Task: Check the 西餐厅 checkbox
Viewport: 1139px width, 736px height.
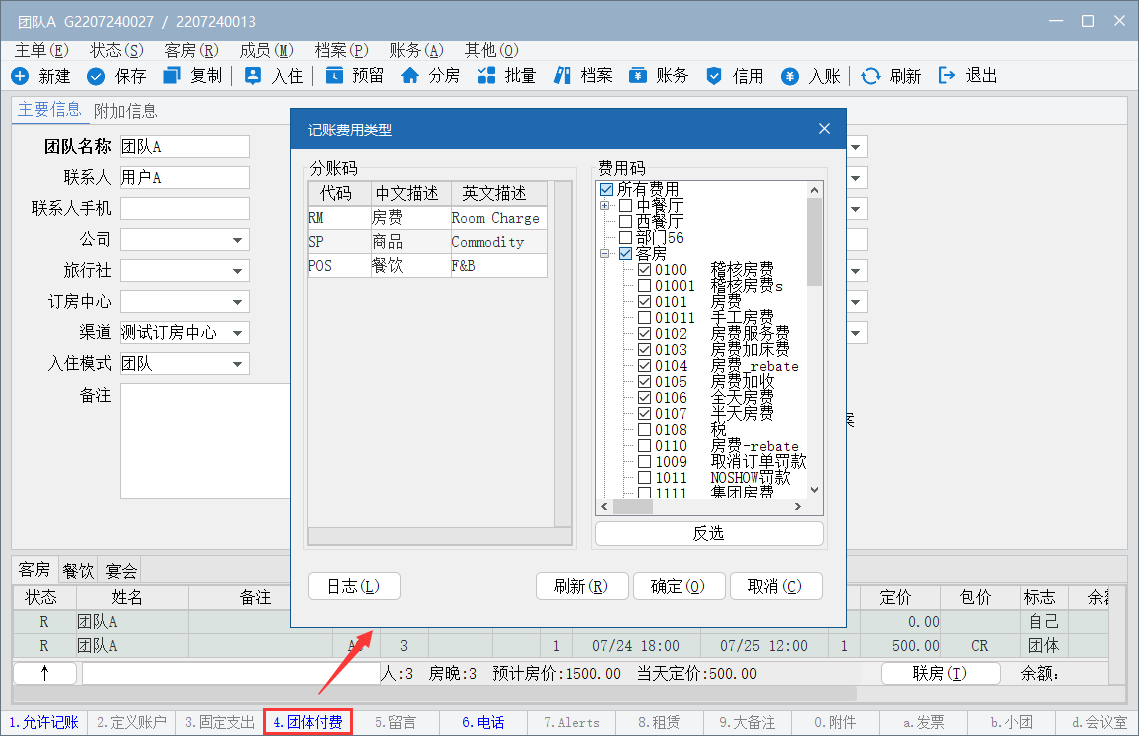Action: [625, 222]
